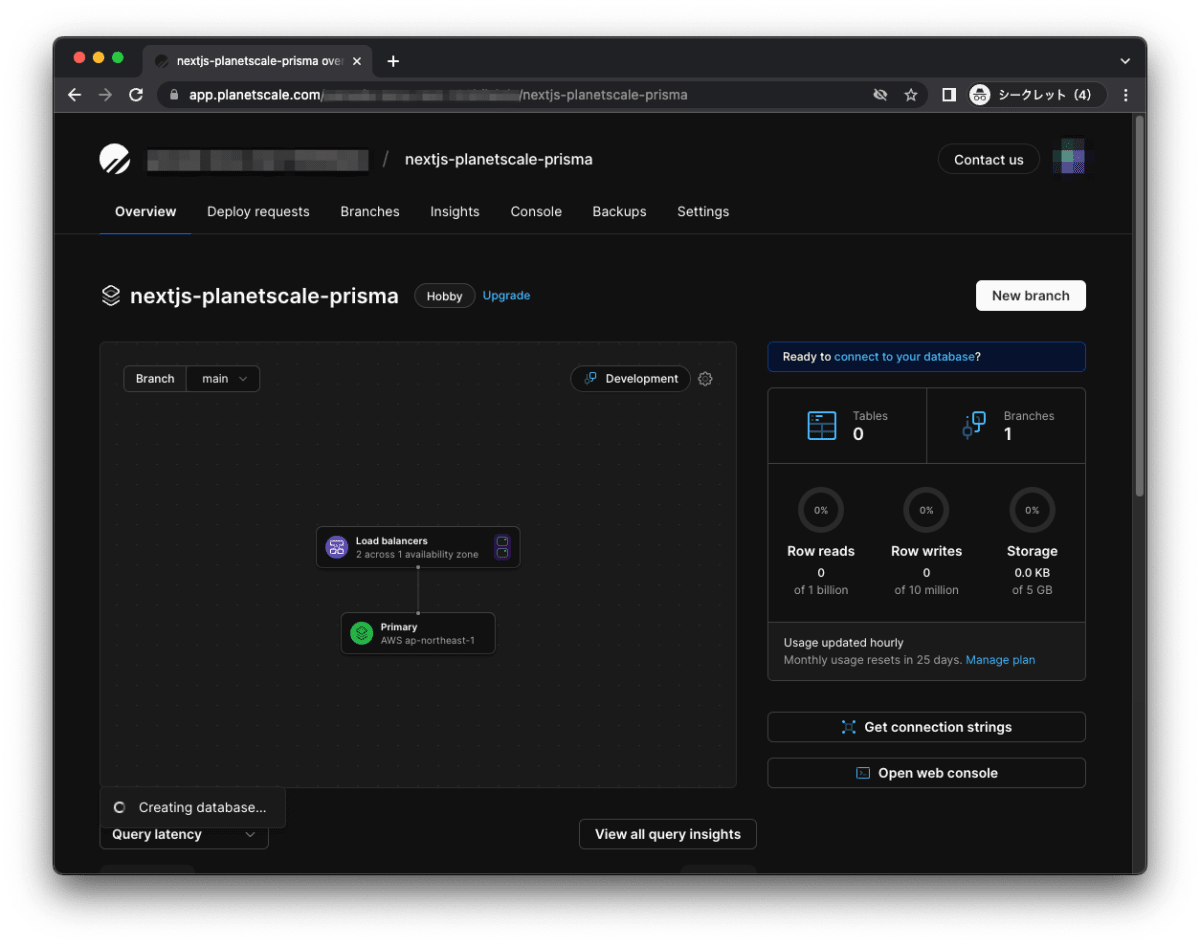
Task: Click the Creating database... status toast
Action: (x=192, y=808)
